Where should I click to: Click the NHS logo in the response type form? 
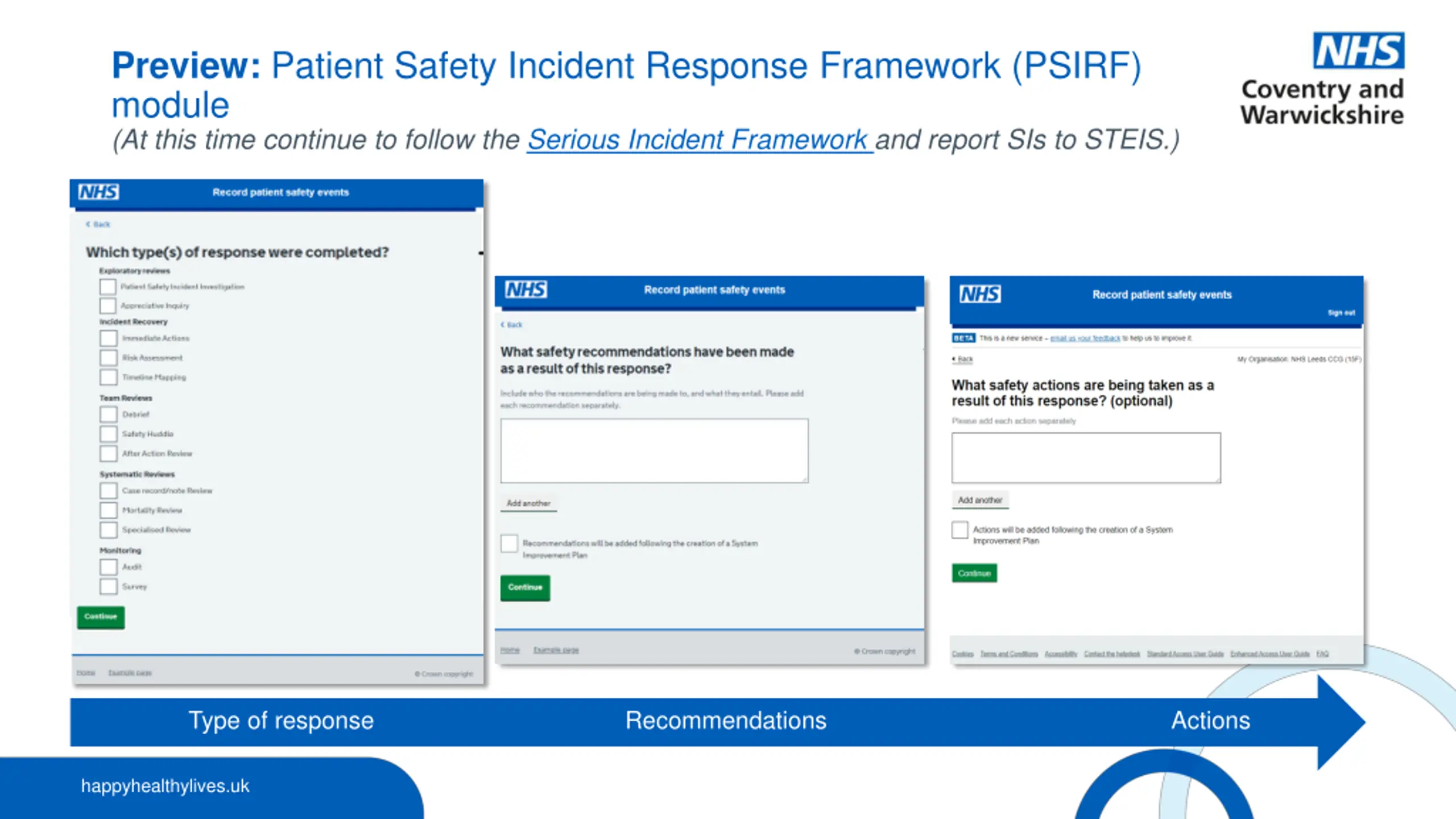(98, 192)
